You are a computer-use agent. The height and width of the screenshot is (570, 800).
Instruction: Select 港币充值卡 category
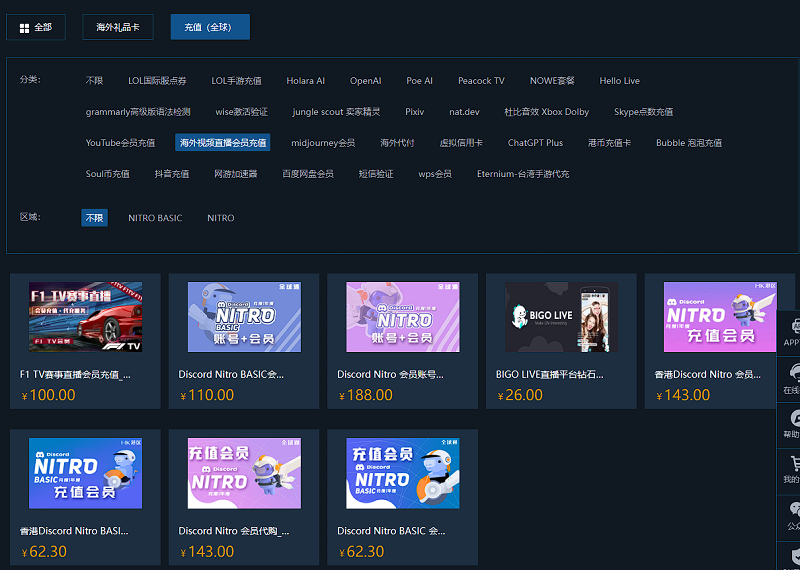[x=609, y=143]
